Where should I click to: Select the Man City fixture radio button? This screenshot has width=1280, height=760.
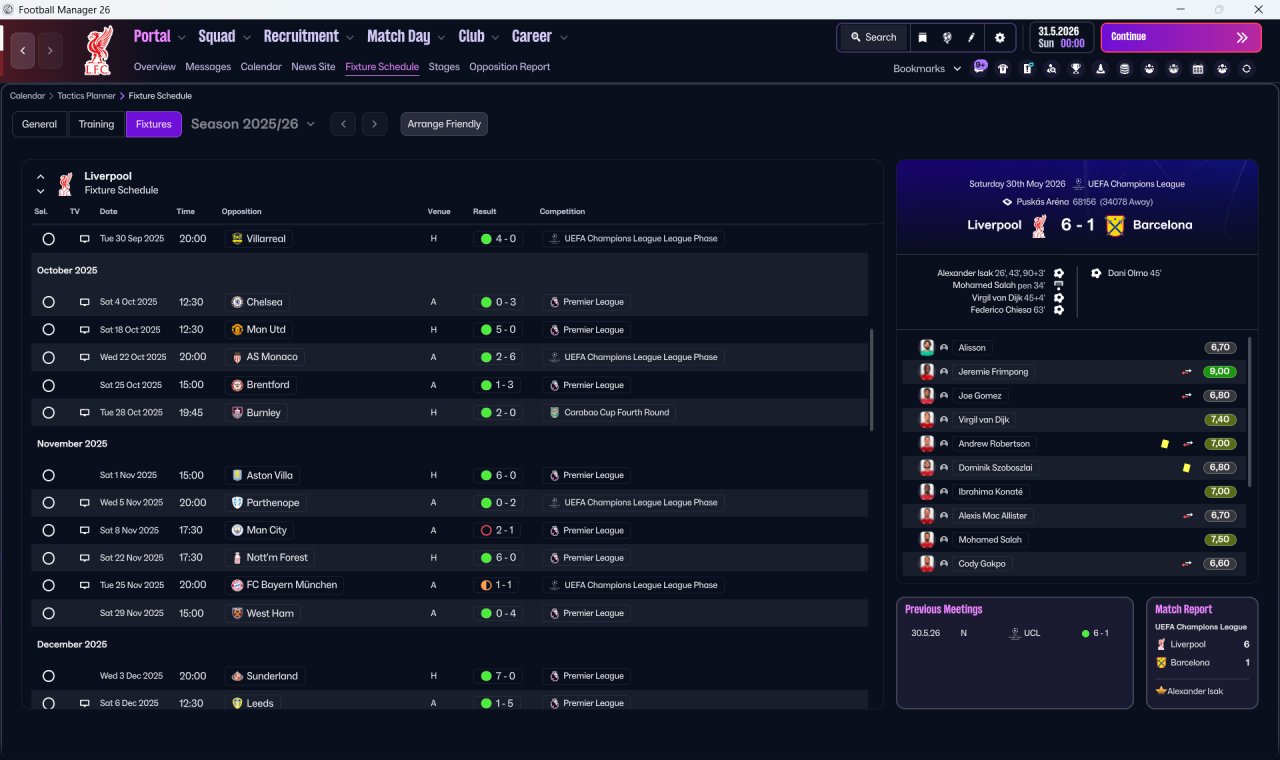48,530
